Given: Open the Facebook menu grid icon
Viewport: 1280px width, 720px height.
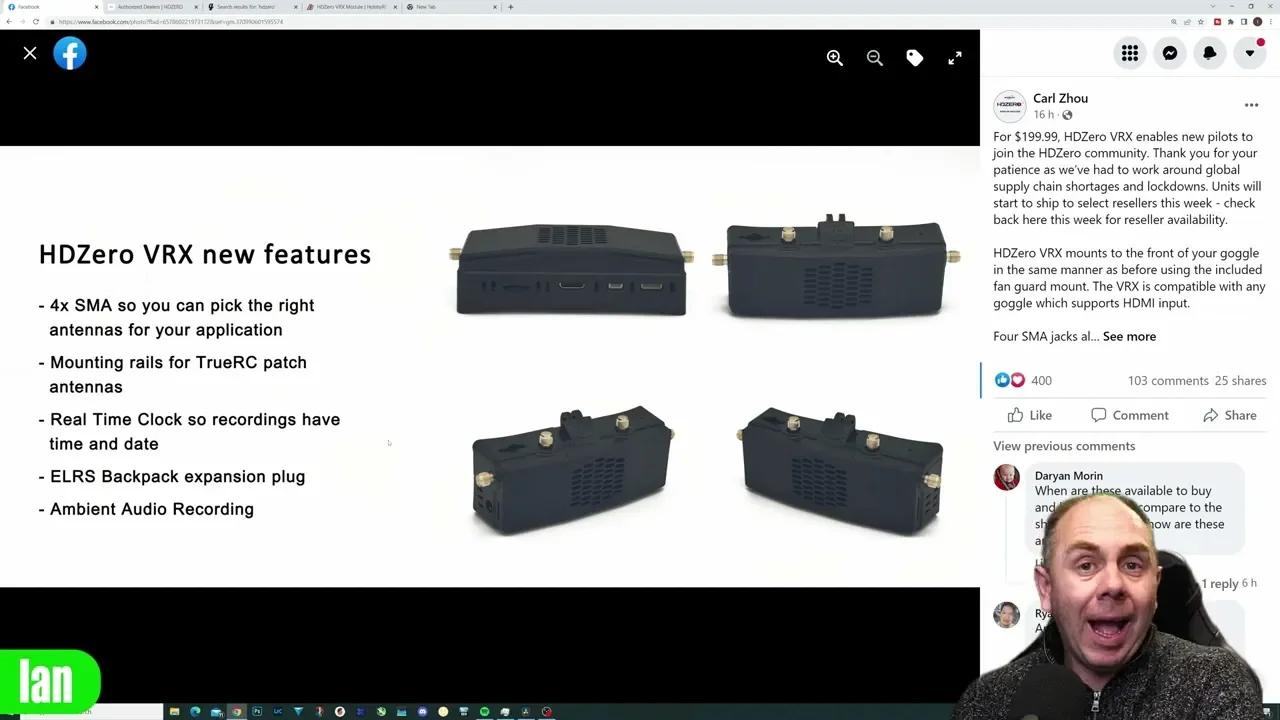Looking at the screenshot, I should tap(1130, 54).
